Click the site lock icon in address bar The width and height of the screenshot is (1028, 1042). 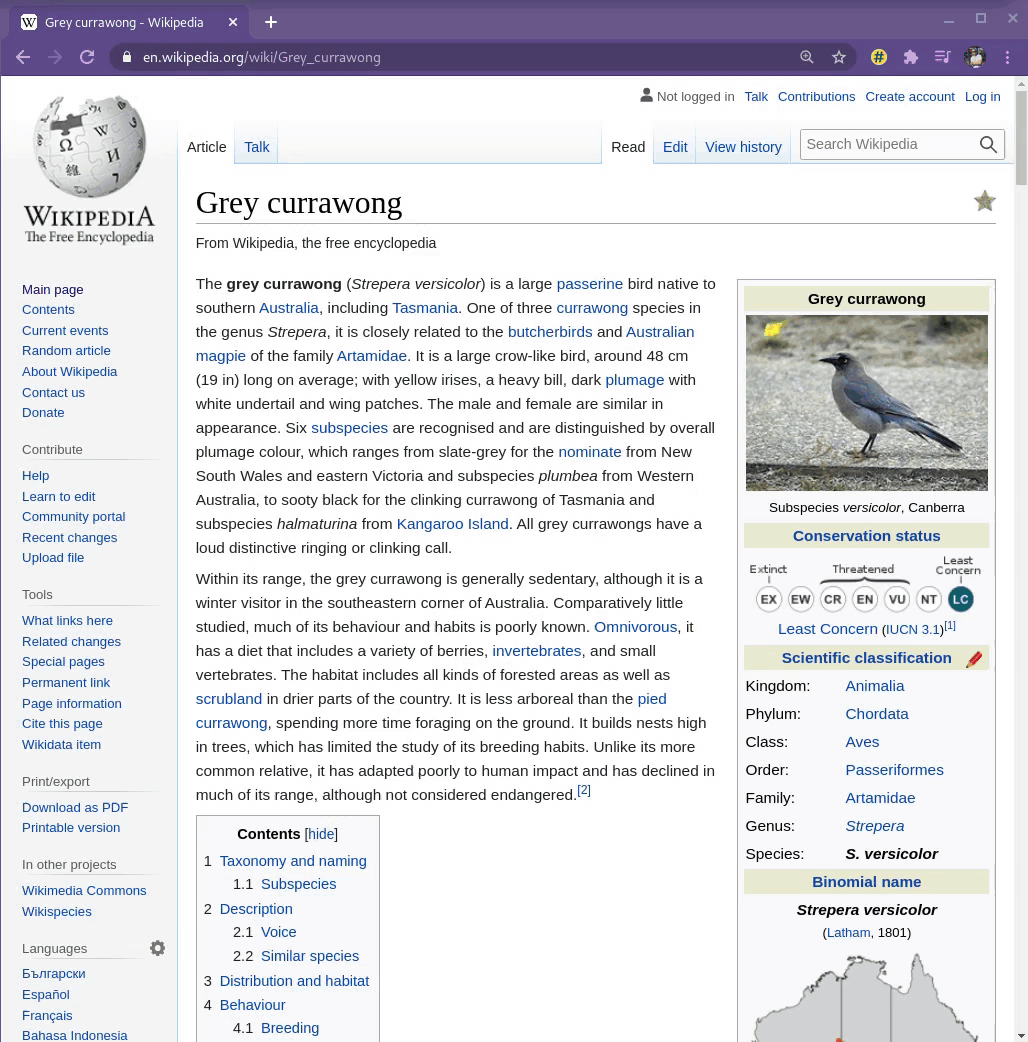(127, 57)
